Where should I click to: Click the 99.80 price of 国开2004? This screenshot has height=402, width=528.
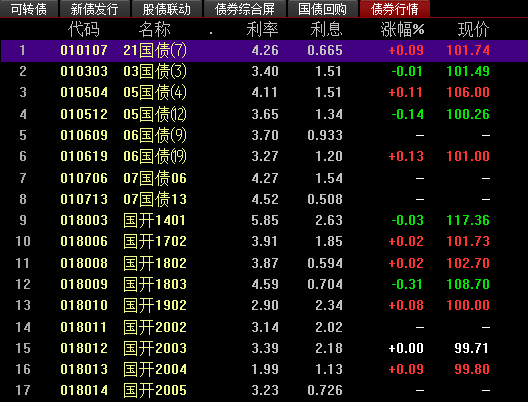[x=471, y=369]
